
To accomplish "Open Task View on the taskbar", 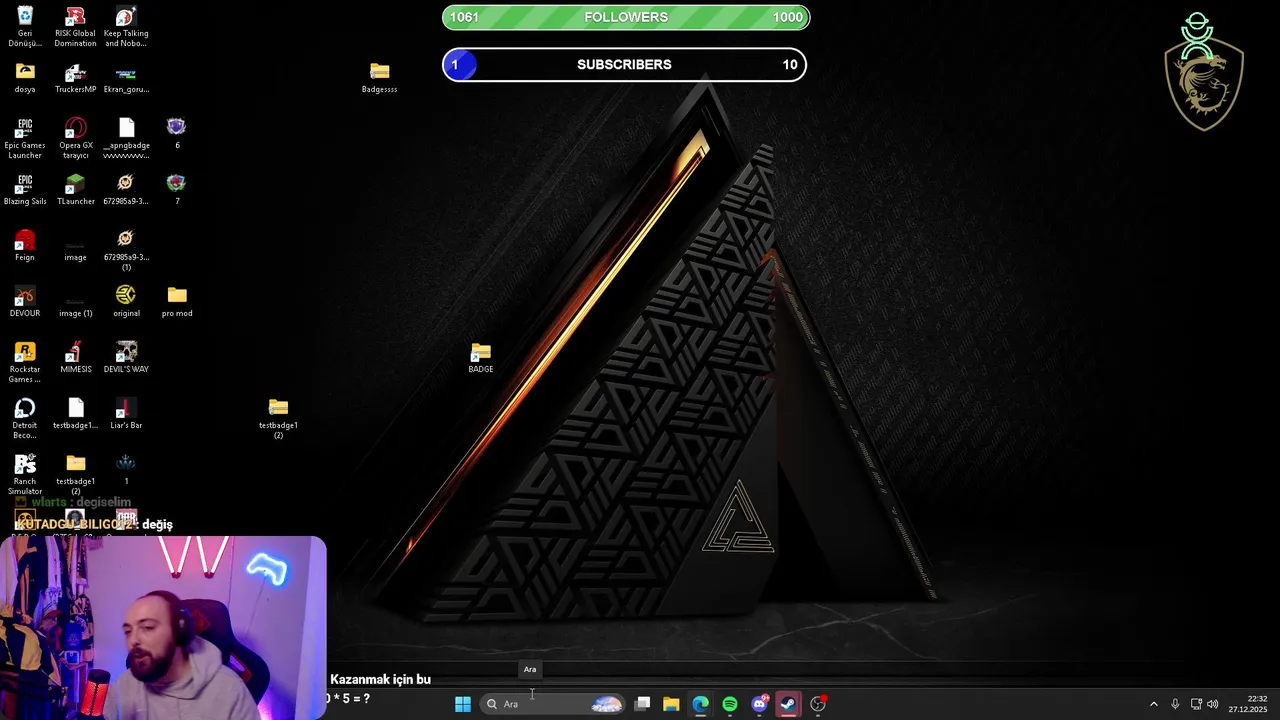I will click(x=643, y=704).
